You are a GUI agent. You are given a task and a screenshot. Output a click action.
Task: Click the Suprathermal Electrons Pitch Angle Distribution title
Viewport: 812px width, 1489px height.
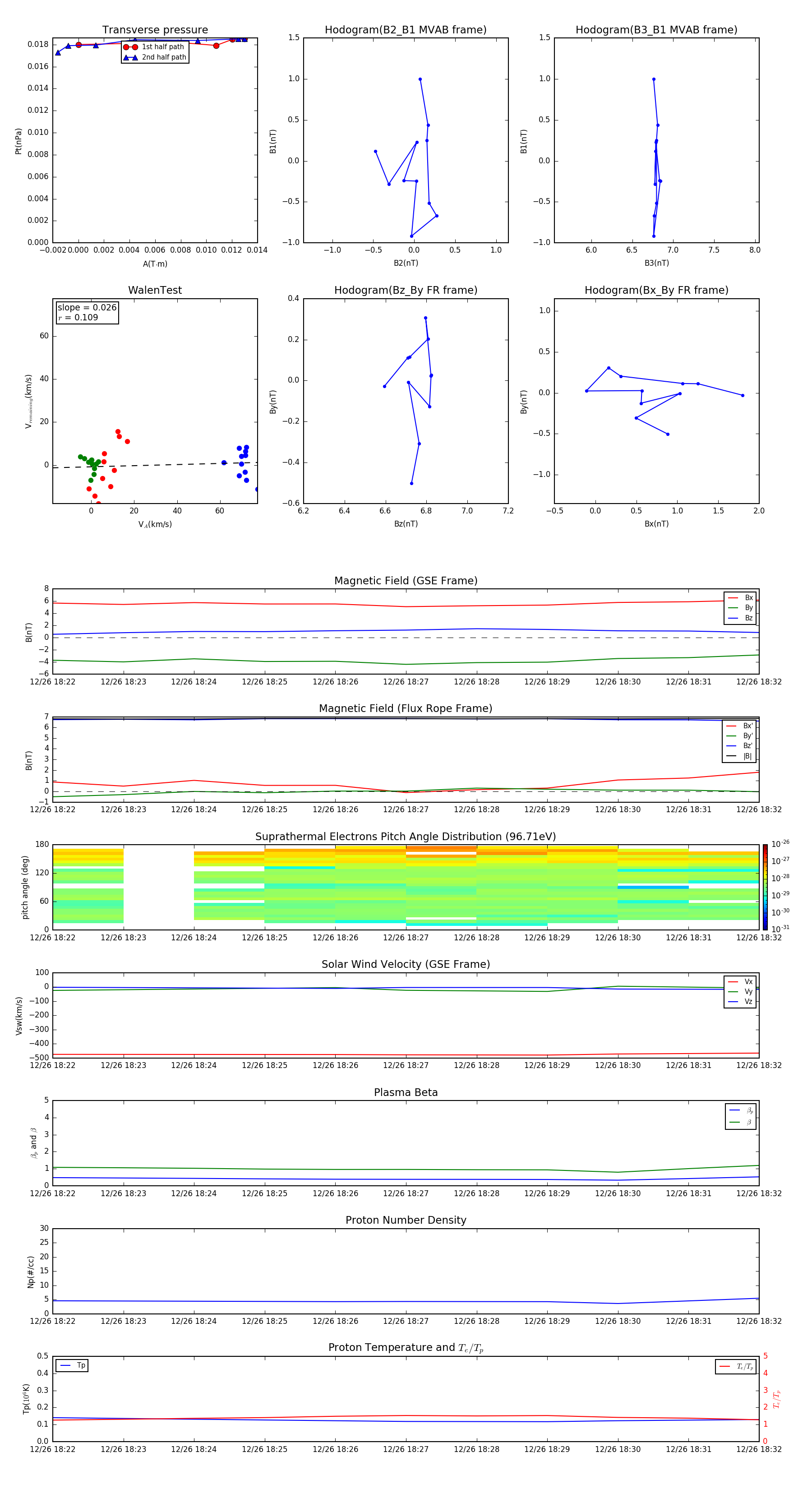tap(406, 837)
